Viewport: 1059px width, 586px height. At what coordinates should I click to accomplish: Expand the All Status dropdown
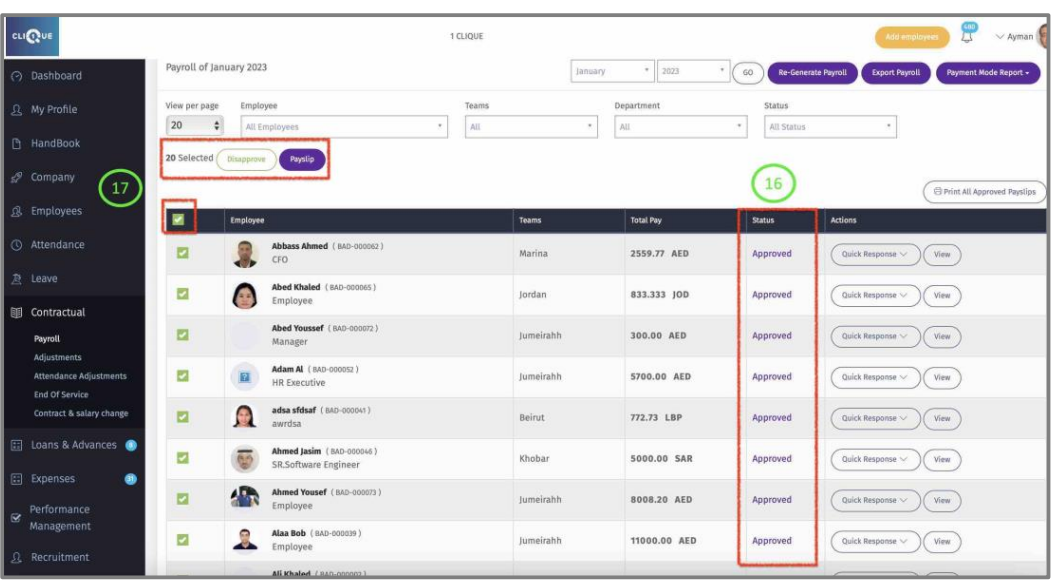click(x=829, y=127)
